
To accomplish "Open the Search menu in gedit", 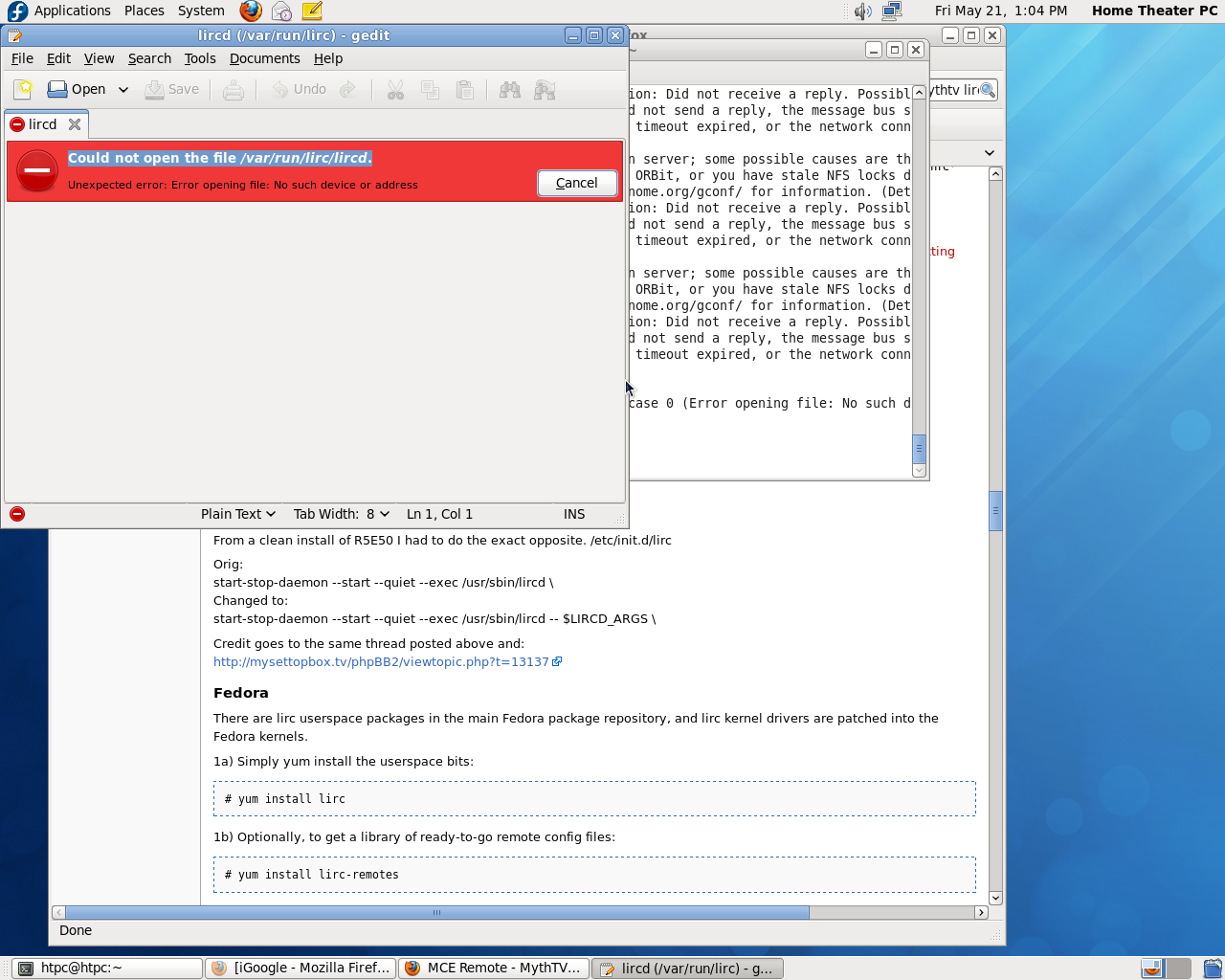I will pyautogui.click(x=149, y=58).
